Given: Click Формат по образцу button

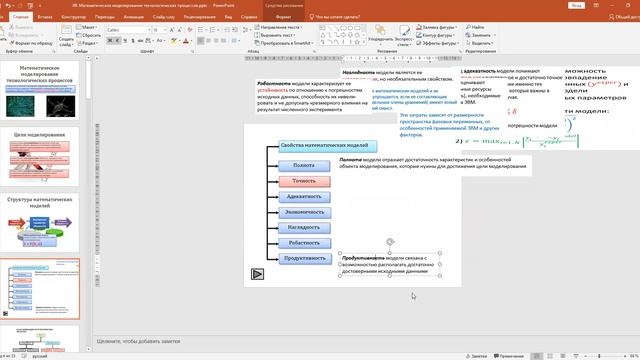Looking at the screenshot, I should tap(31, 43).
